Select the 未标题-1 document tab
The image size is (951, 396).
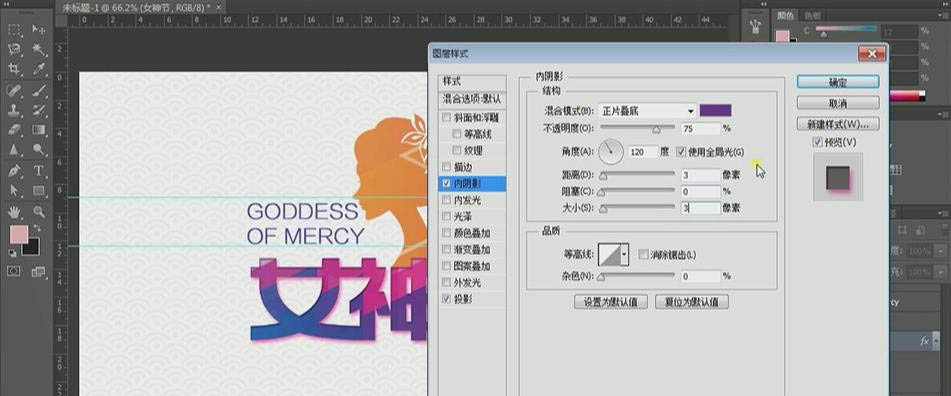coord(141,7)
